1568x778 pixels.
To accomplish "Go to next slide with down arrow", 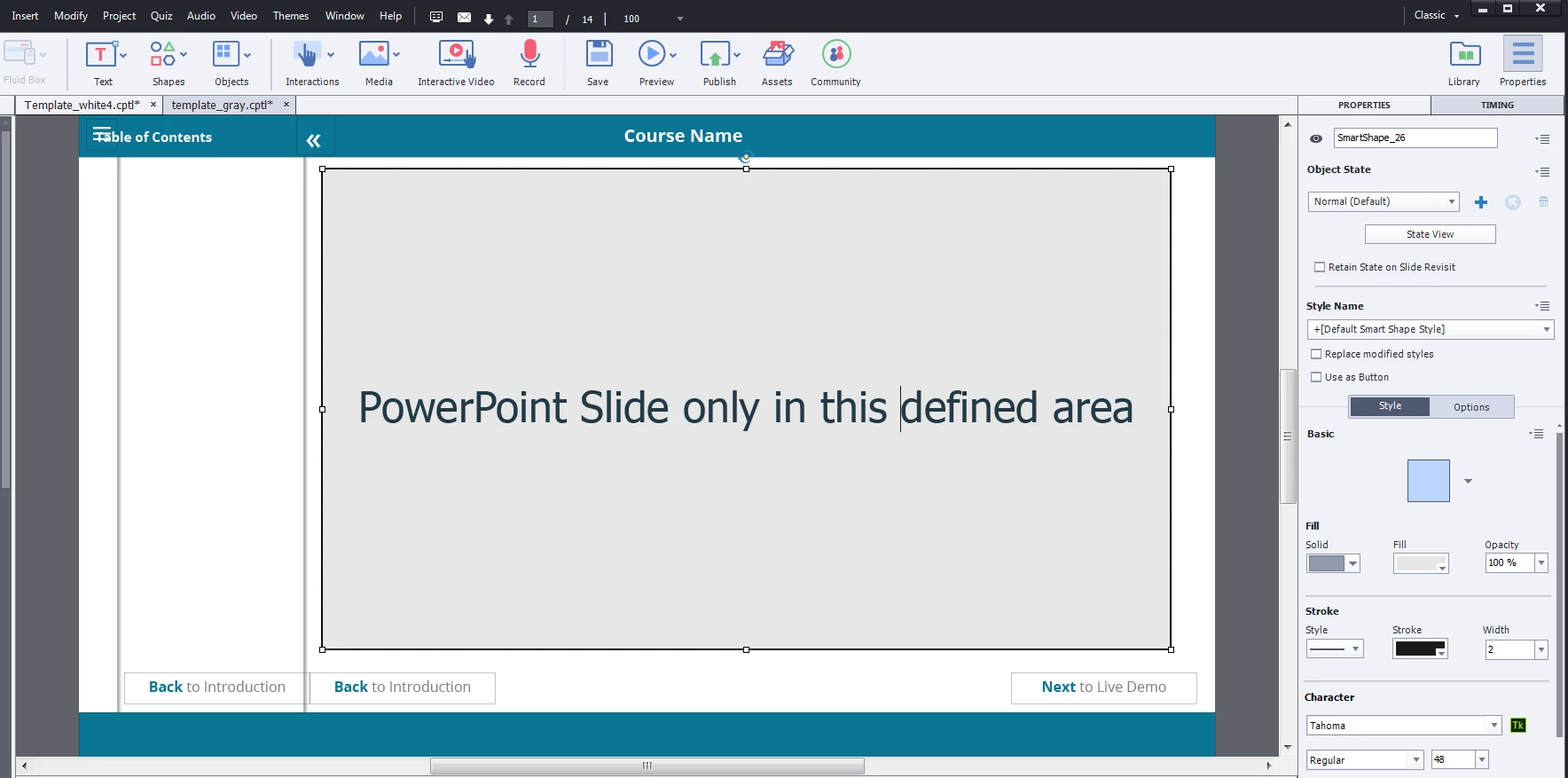I will click(489, 19).
